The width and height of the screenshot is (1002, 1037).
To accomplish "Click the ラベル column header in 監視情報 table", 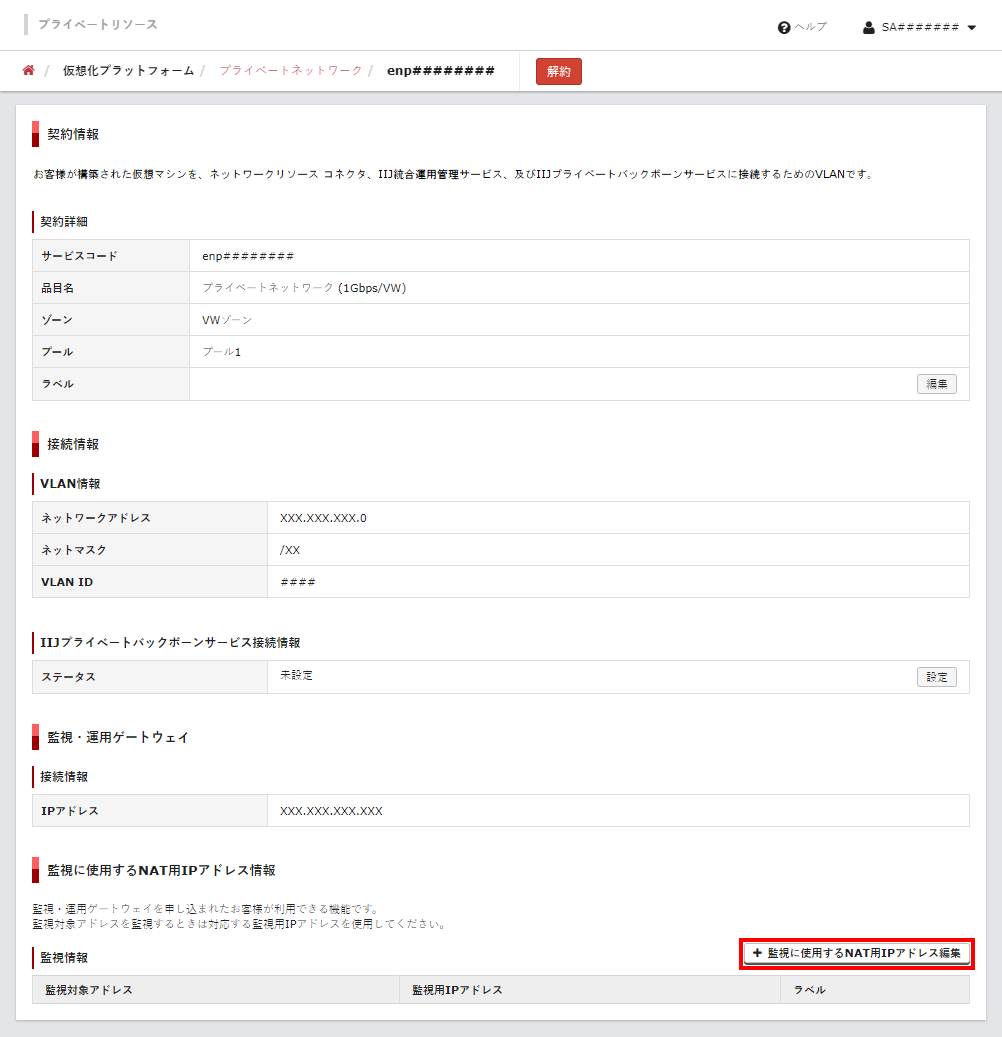I will coord(809,990).
